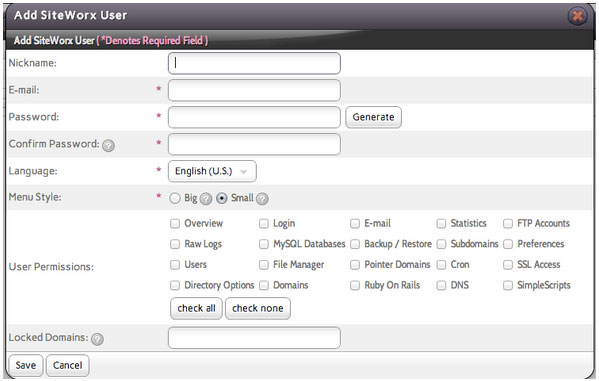599x381 pixels.
Task: Click the User Permissions label
Action: tap(51, 267)
